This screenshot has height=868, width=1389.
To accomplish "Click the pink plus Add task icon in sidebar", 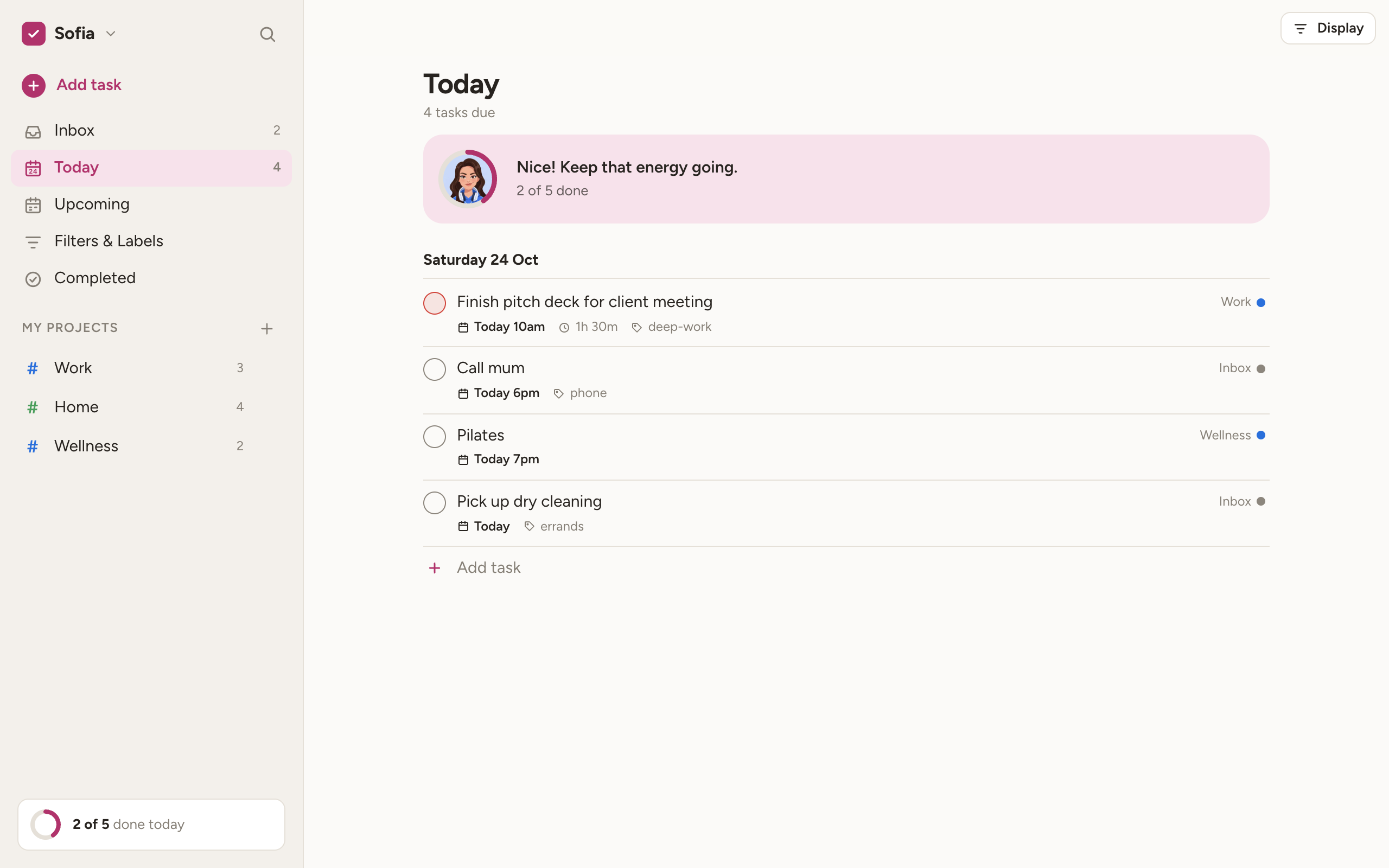I will point(33,86).
